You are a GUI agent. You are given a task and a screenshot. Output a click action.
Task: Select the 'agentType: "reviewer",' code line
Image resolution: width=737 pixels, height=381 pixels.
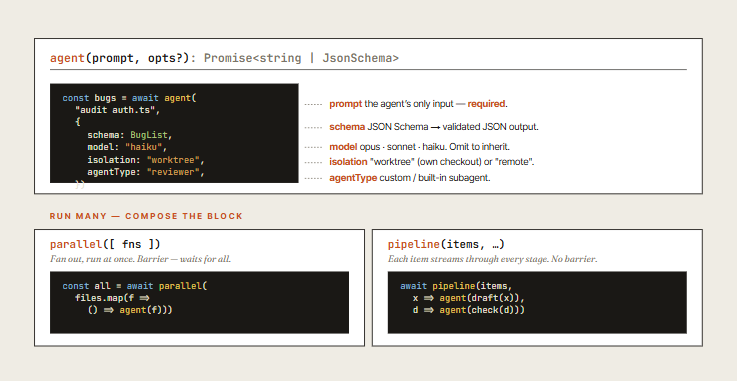[146, 172]
